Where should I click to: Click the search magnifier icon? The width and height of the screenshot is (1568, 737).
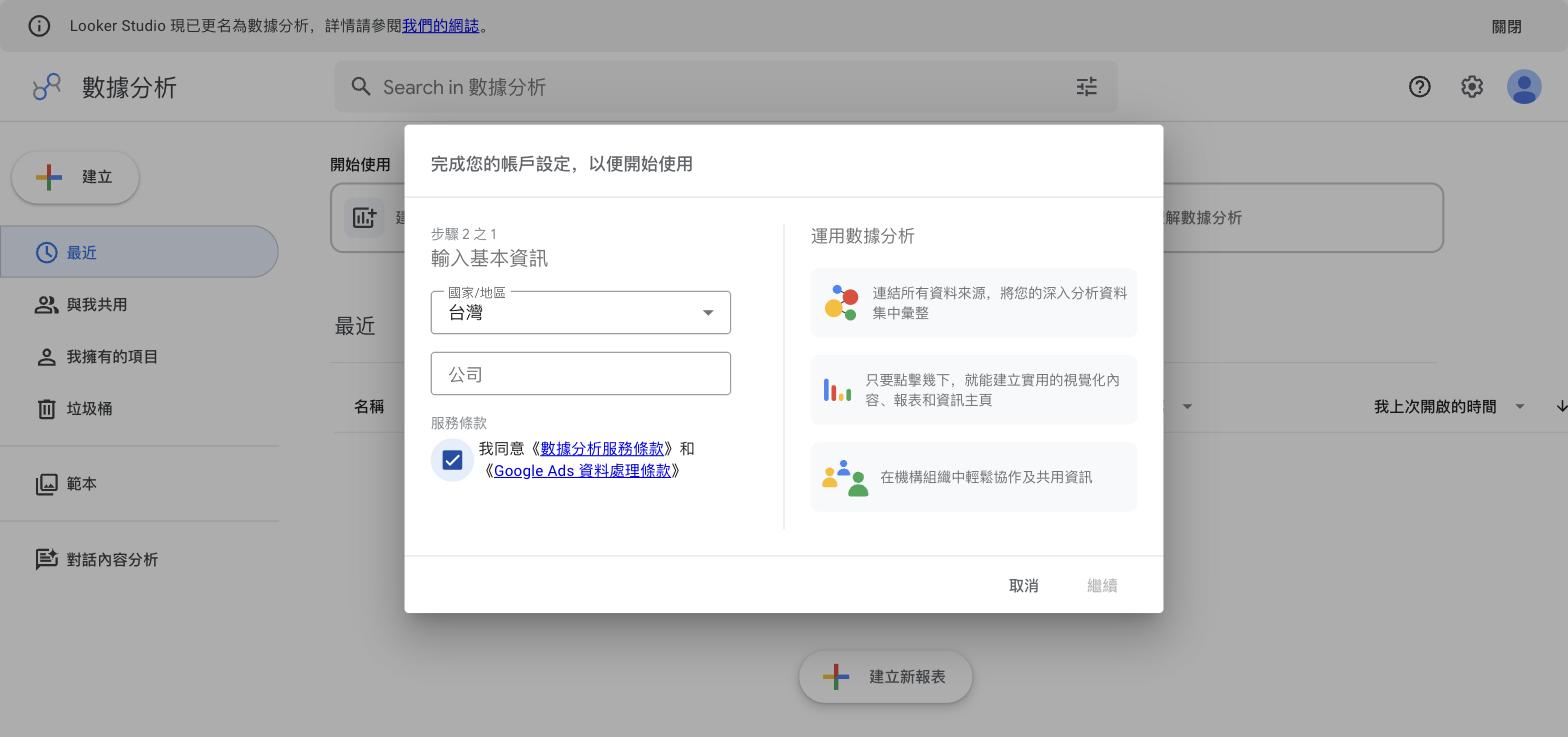[x=361, y=87]
